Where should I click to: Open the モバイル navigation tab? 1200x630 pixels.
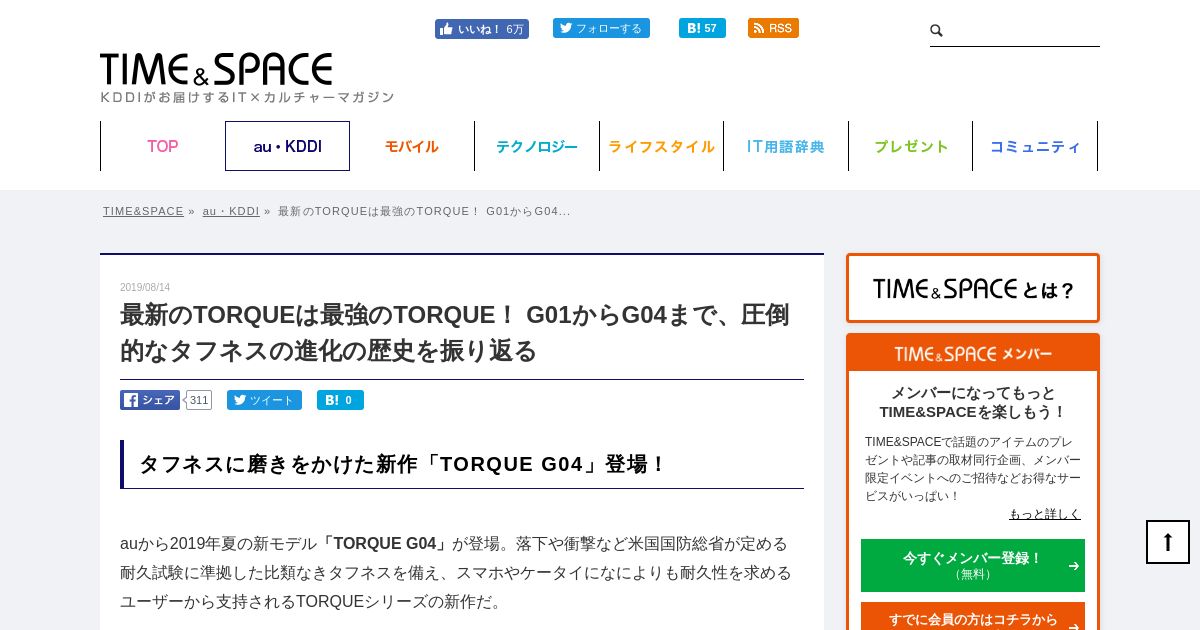412,146
